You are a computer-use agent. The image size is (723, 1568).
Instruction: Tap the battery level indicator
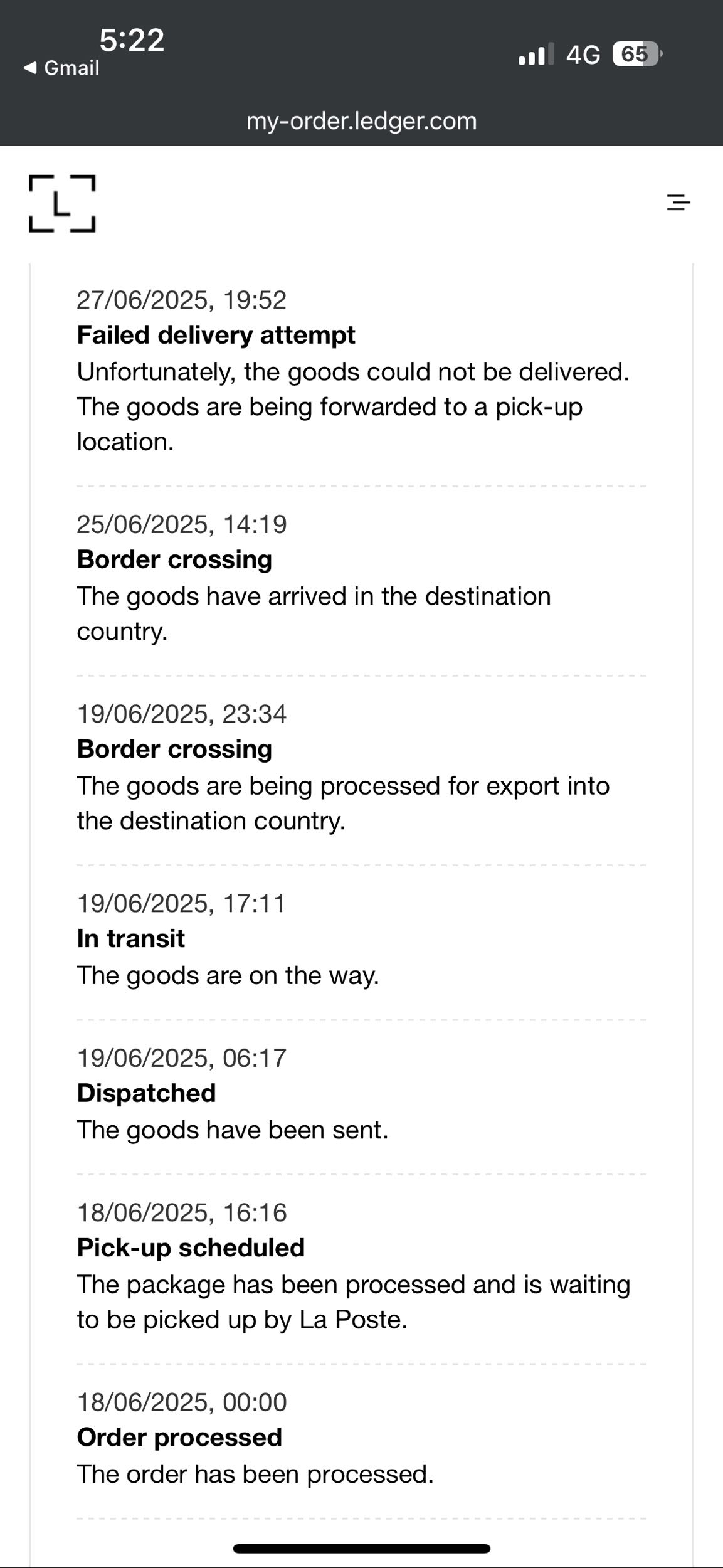636,55
